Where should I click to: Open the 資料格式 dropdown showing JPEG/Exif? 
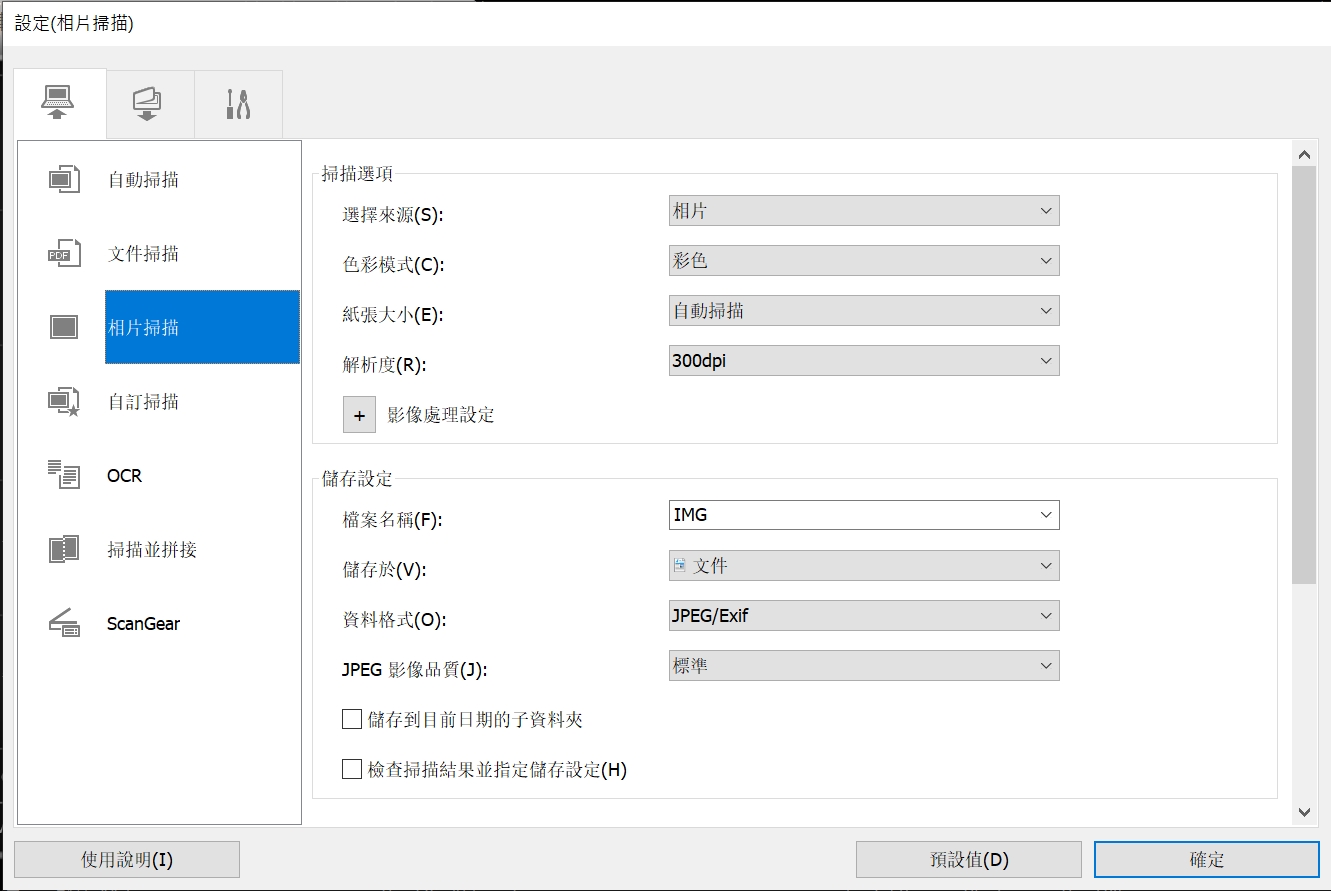(x=864, y=616)
